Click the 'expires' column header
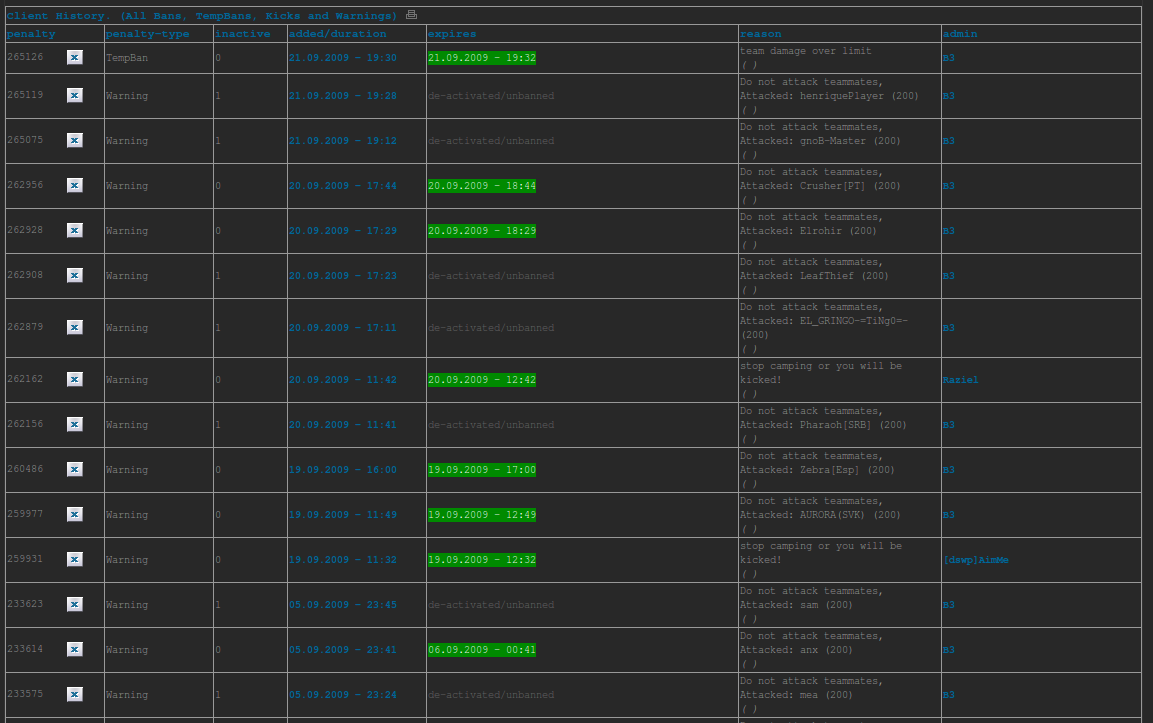The width and height of the screenshot is (1153, 723). click(452, 34)
